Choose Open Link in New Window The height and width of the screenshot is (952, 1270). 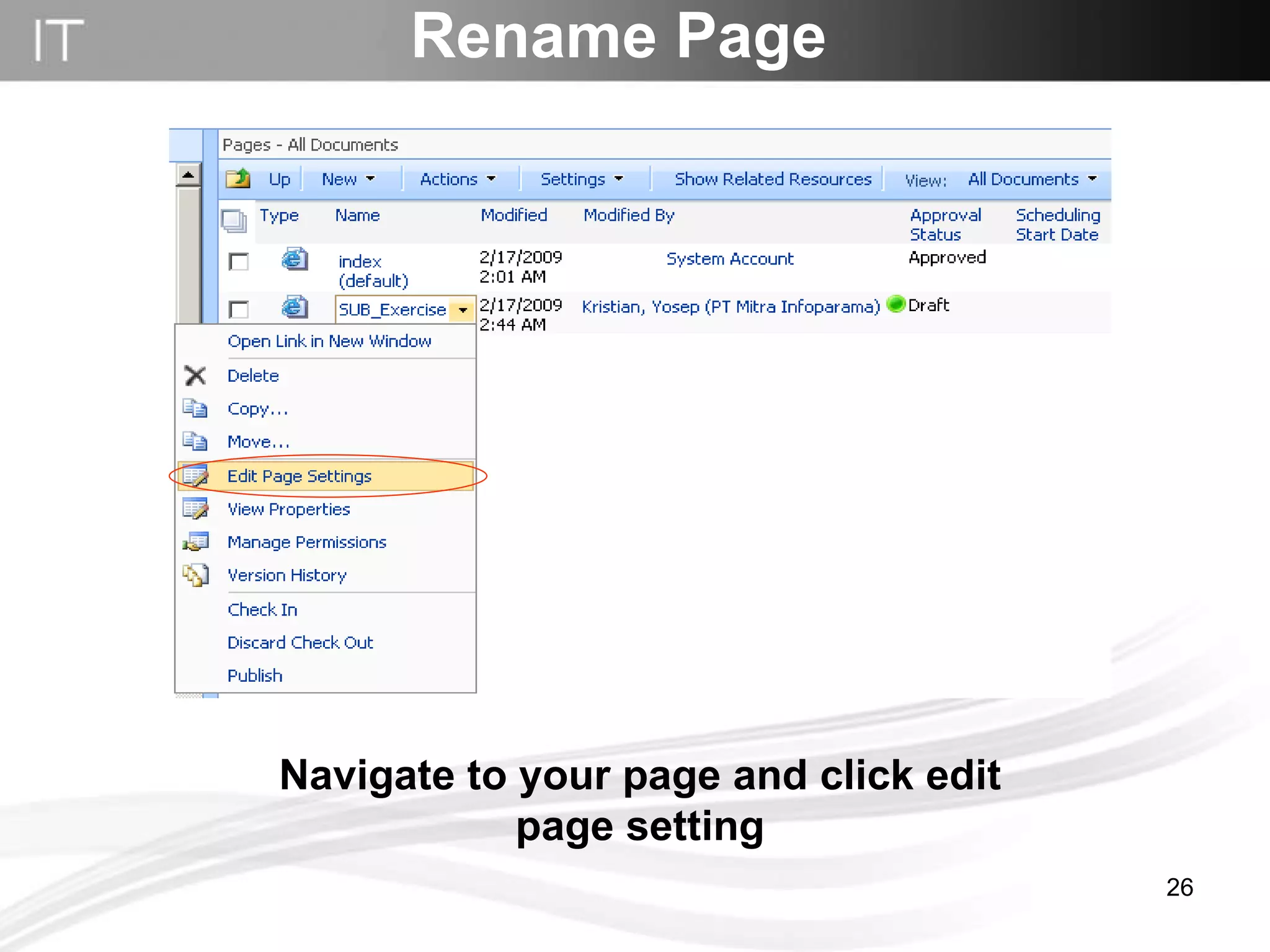329,342
